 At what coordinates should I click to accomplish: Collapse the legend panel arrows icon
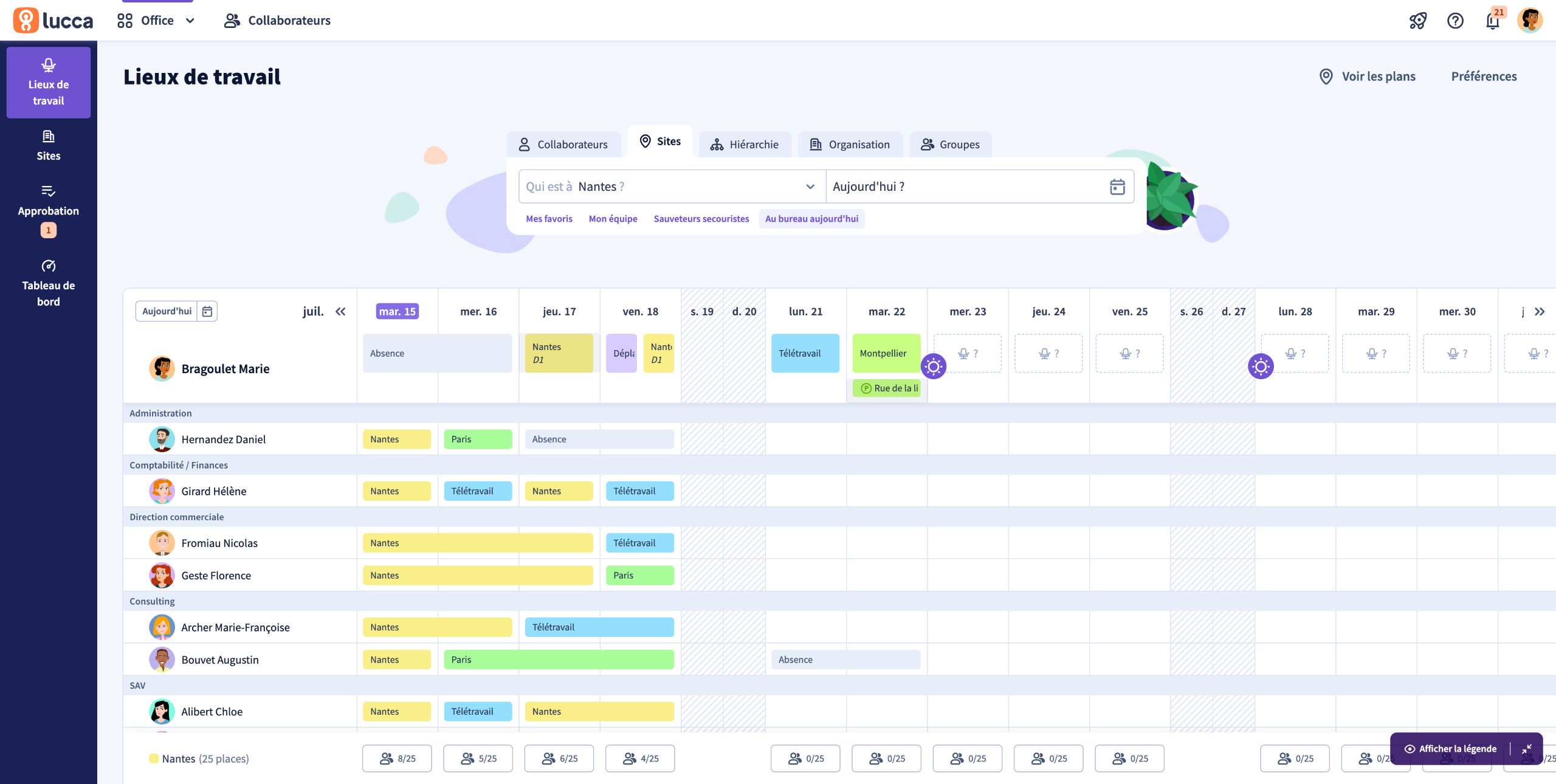(x=1527, y=749)
